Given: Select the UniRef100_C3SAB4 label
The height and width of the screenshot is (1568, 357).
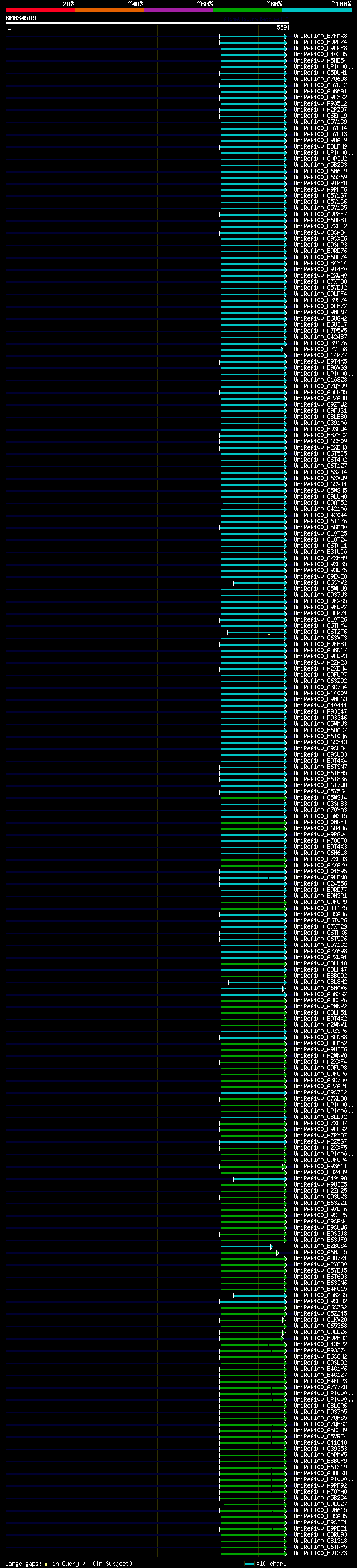Looking at the screenshot, I should [321, 232].
